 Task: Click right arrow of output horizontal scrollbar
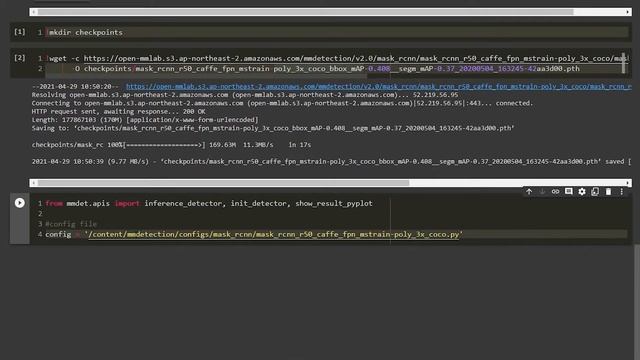(x=628, y=183)
